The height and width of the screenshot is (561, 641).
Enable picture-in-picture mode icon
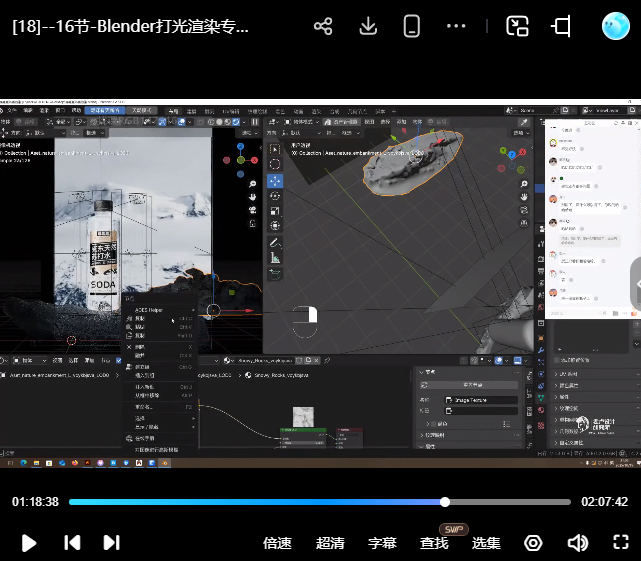point(516,27)
